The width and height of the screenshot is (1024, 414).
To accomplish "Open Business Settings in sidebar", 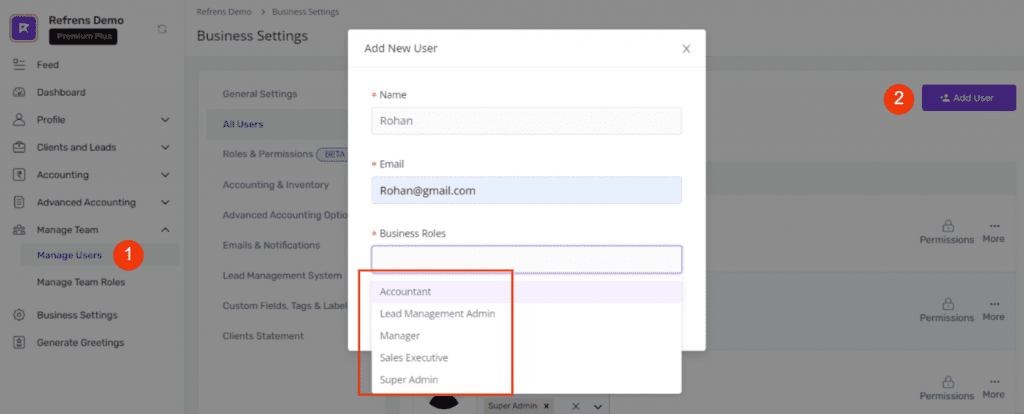I will (x=77, y=315).
